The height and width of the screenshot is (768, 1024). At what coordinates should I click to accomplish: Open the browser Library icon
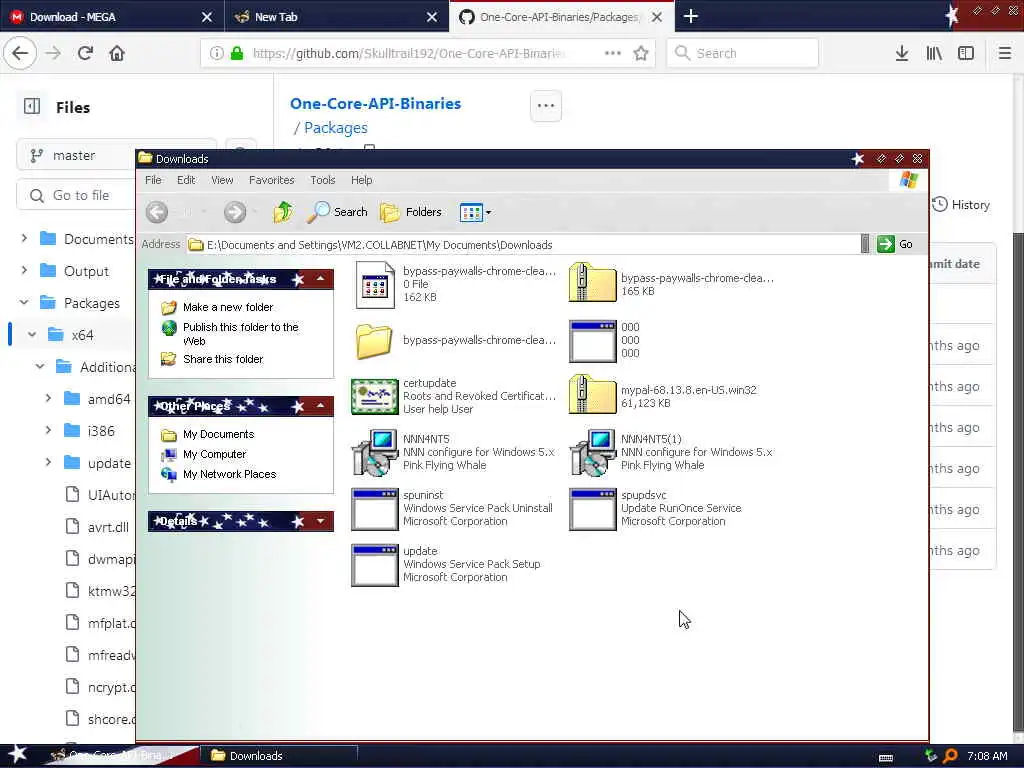tap(934, 53)
